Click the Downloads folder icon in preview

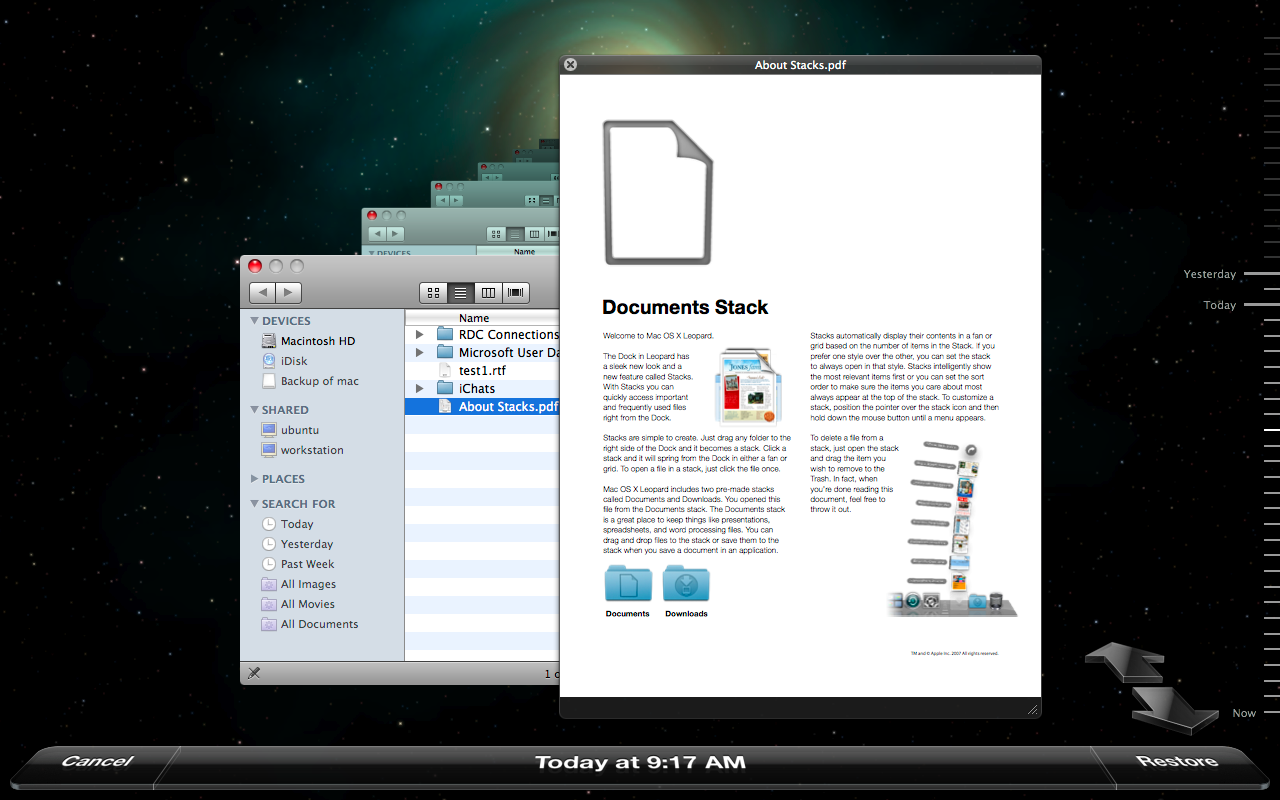[686, 584]
